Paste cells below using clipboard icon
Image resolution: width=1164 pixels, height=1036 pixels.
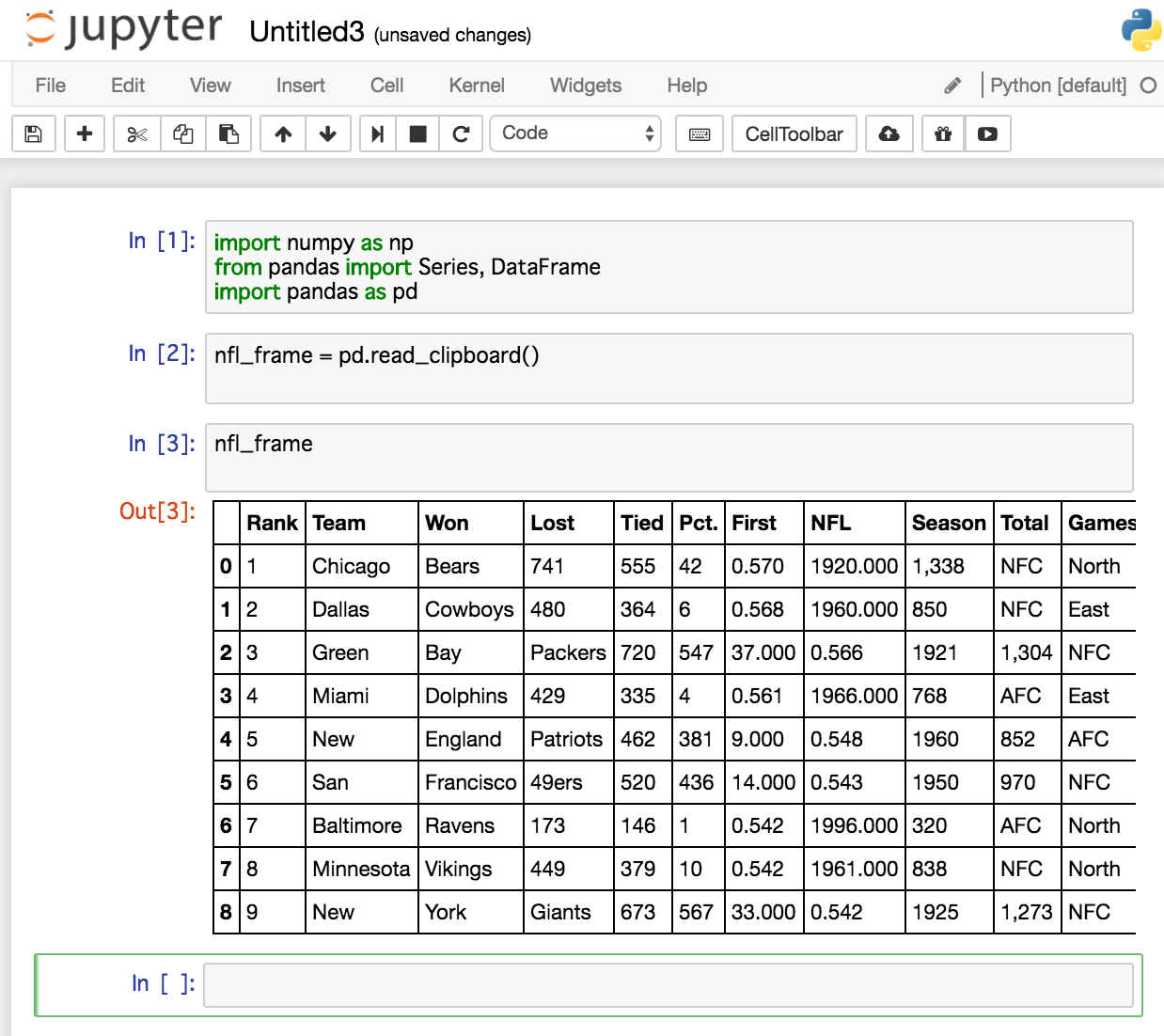click(x=228, y=134)
